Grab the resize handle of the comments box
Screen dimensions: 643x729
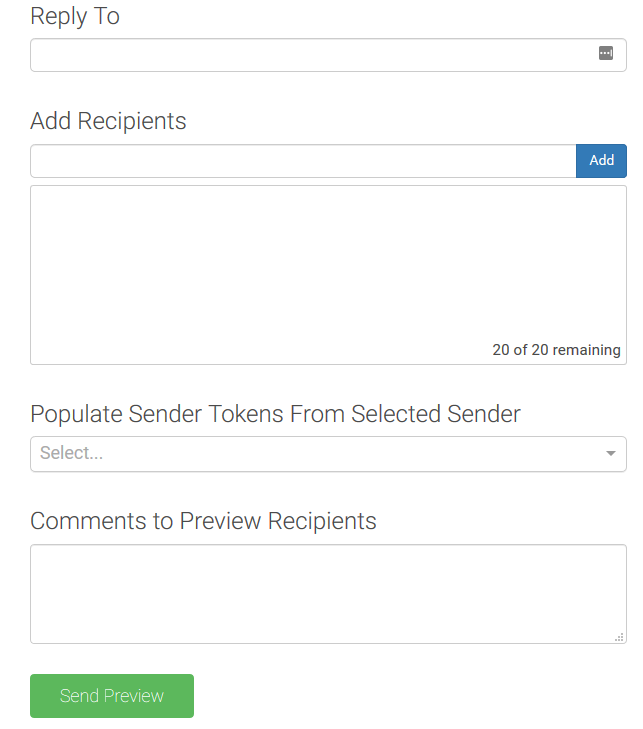[619, 636]
